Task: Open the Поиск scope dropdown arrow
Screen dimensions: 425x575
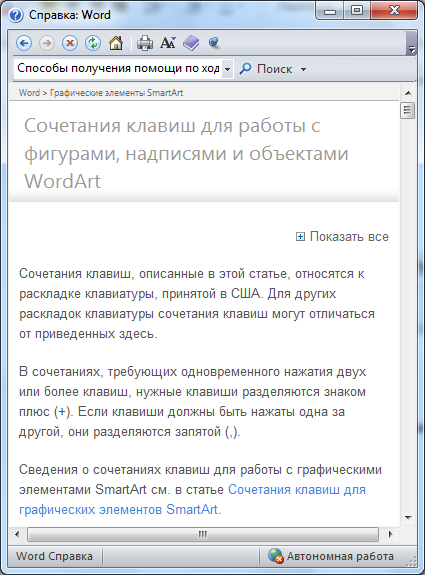Action: [x=303, y=69]
